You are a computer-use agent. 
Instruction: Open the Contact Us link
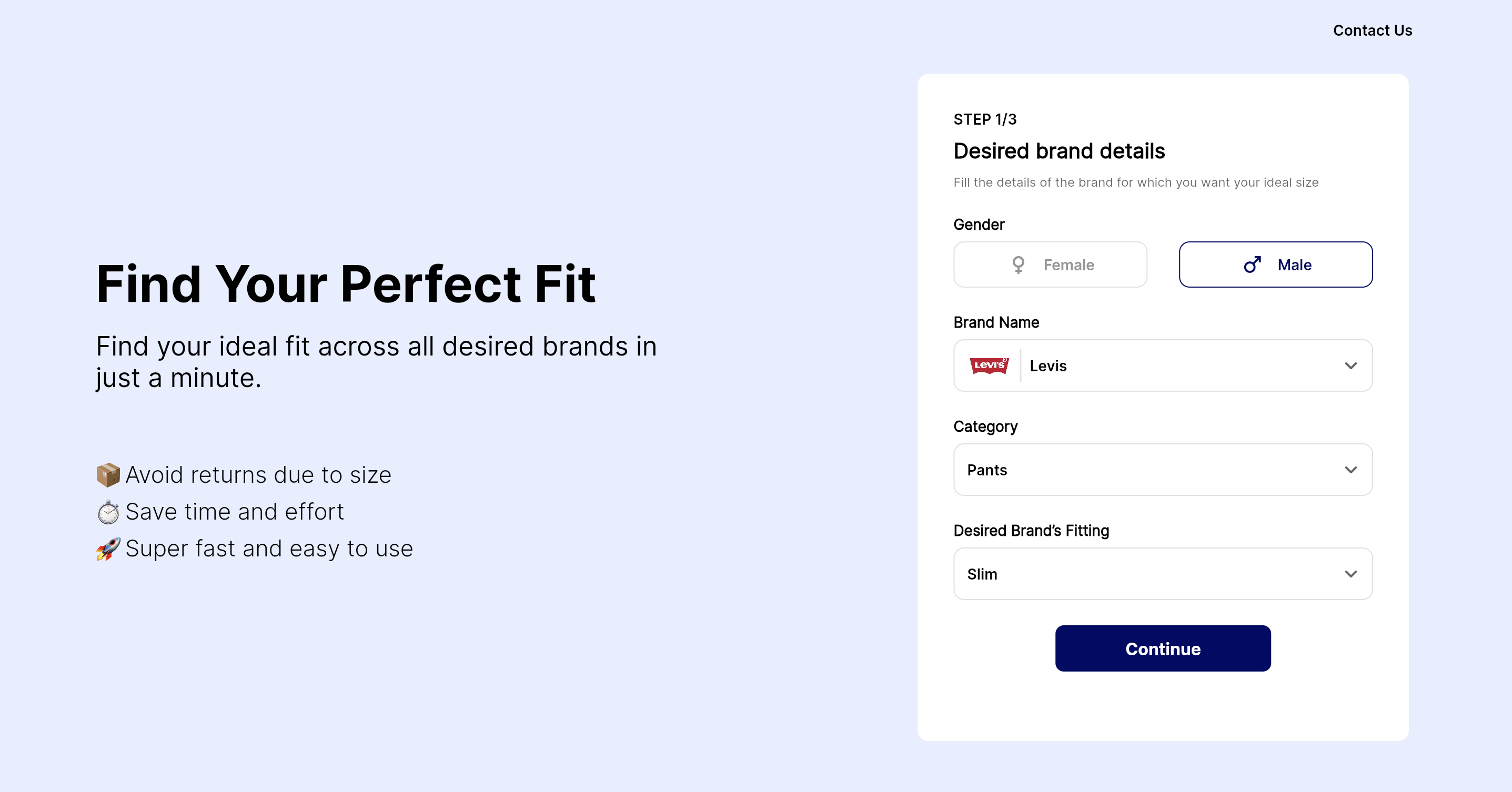coord(1372,31)
